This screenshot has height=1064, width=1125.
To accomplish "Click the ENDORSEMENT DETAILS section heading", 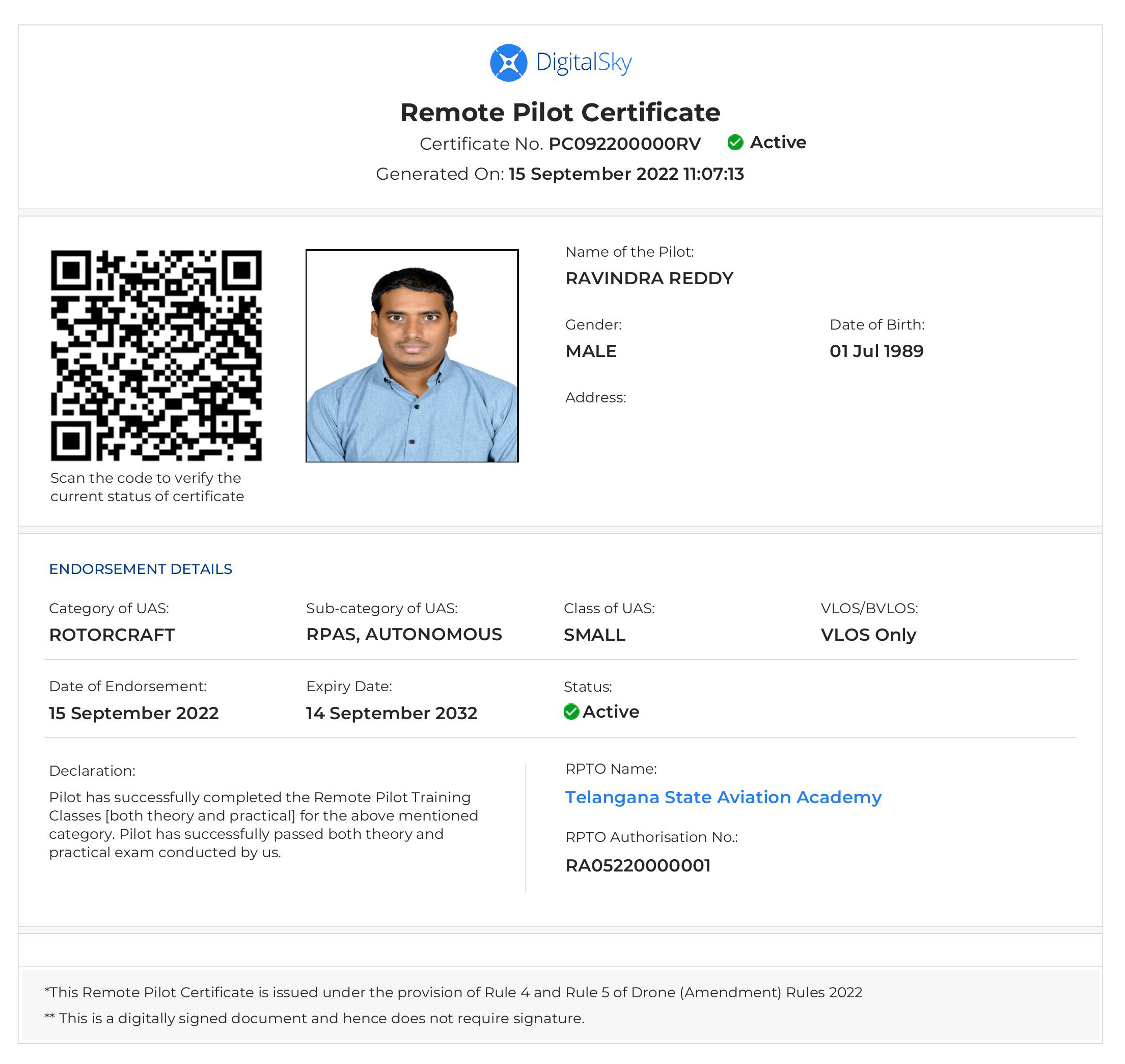I will point(141,569).
